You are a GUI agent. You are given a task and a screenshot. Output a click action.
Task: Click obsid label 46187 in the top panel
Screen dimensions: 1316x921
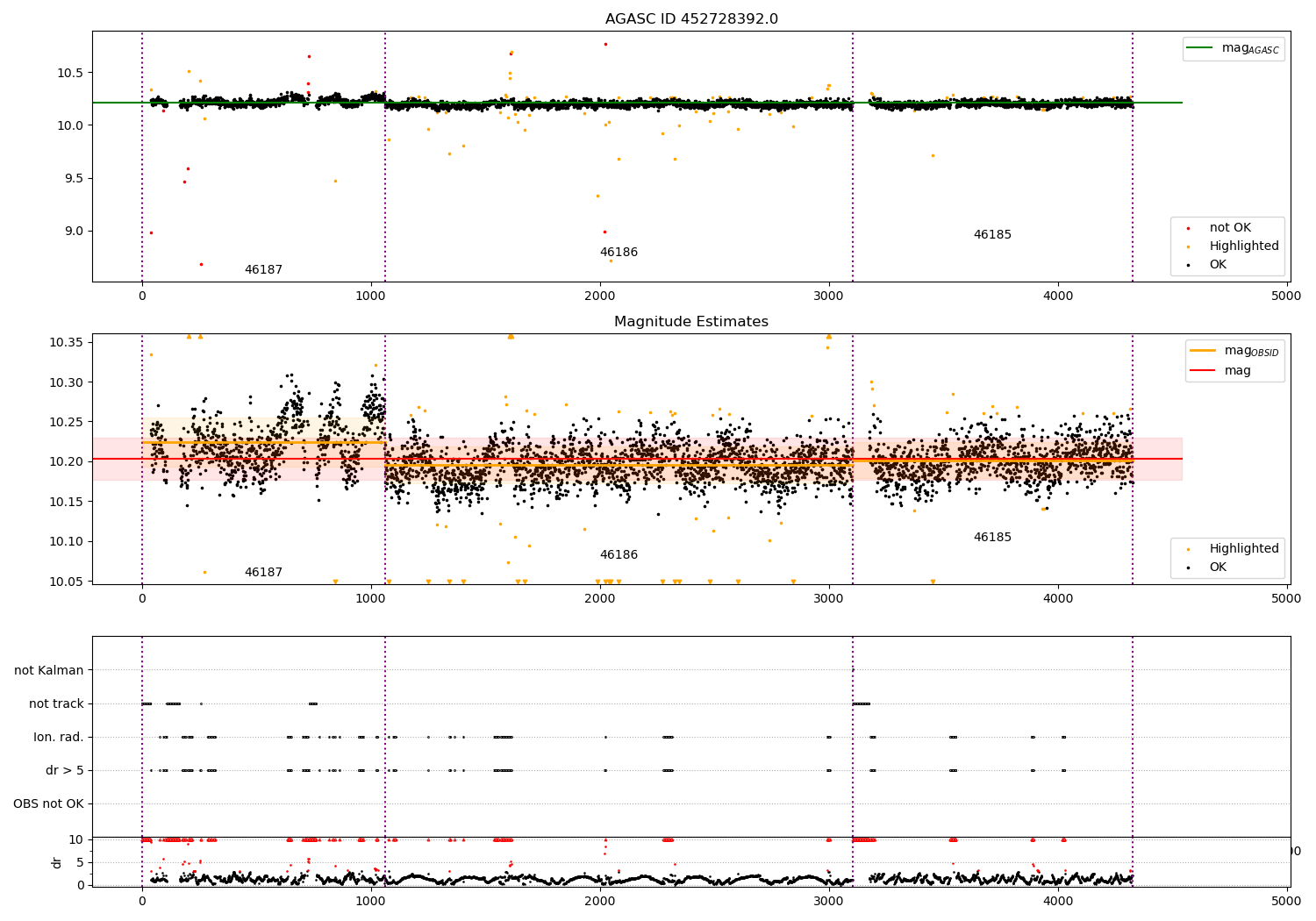[x=263, y=270]
